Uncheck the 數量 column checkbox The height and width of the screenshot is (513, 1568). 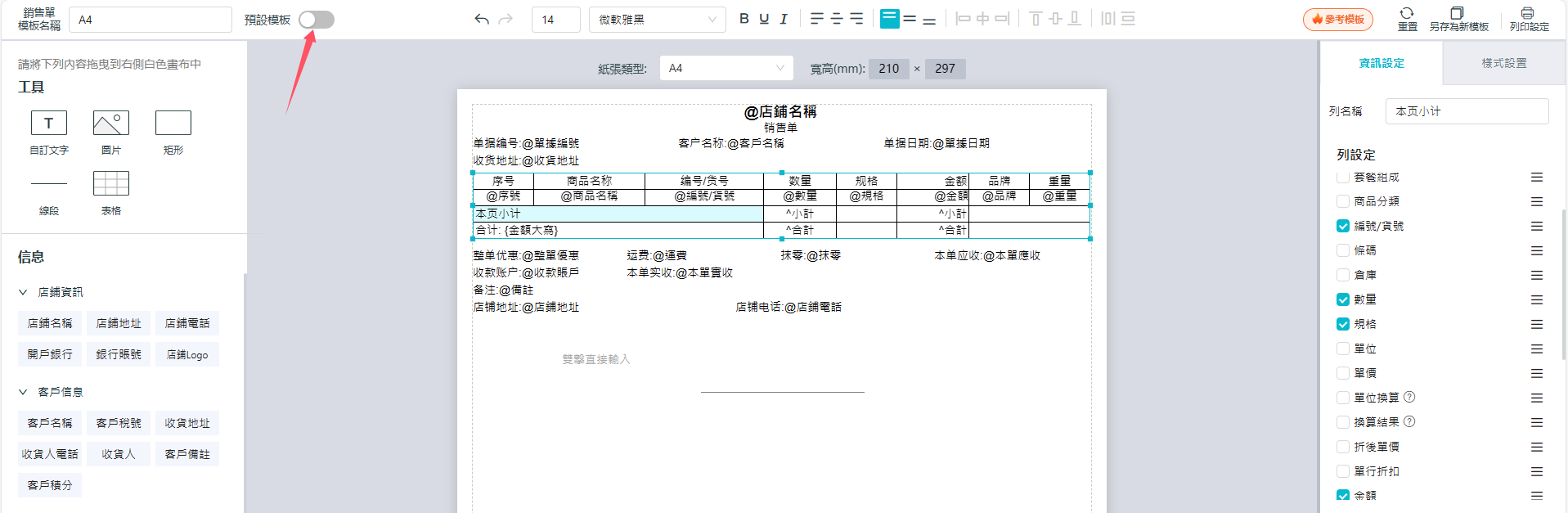tap(1343, 299)
